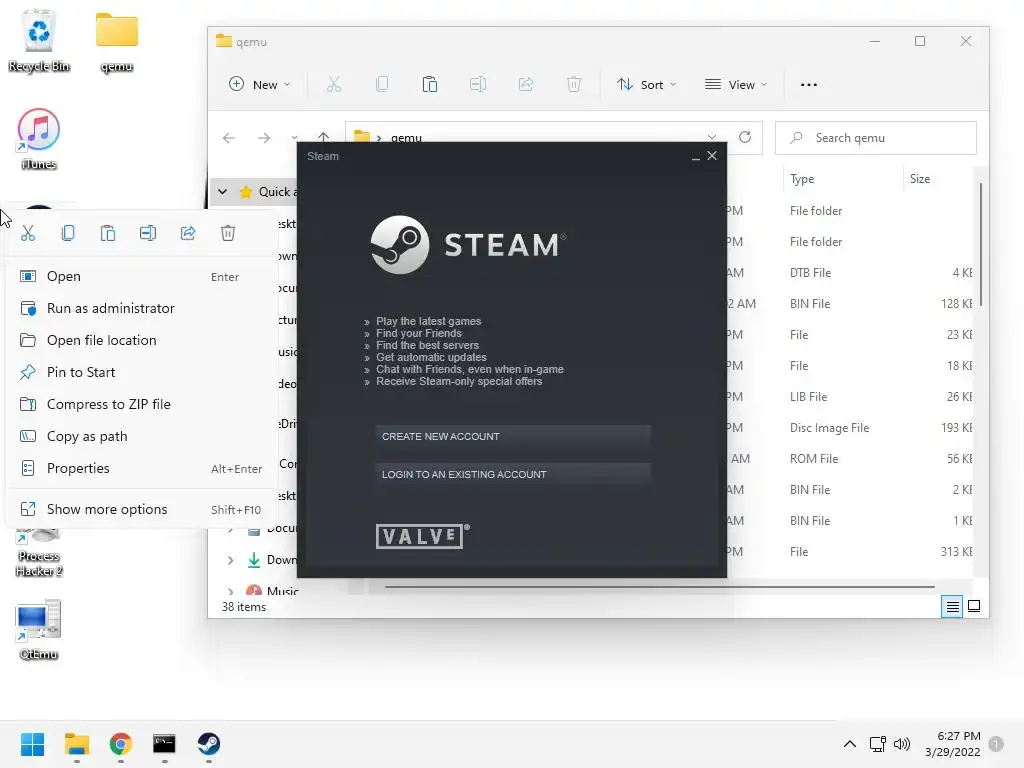
Task: Select the Disc Image File row
Action: point(849,428)
